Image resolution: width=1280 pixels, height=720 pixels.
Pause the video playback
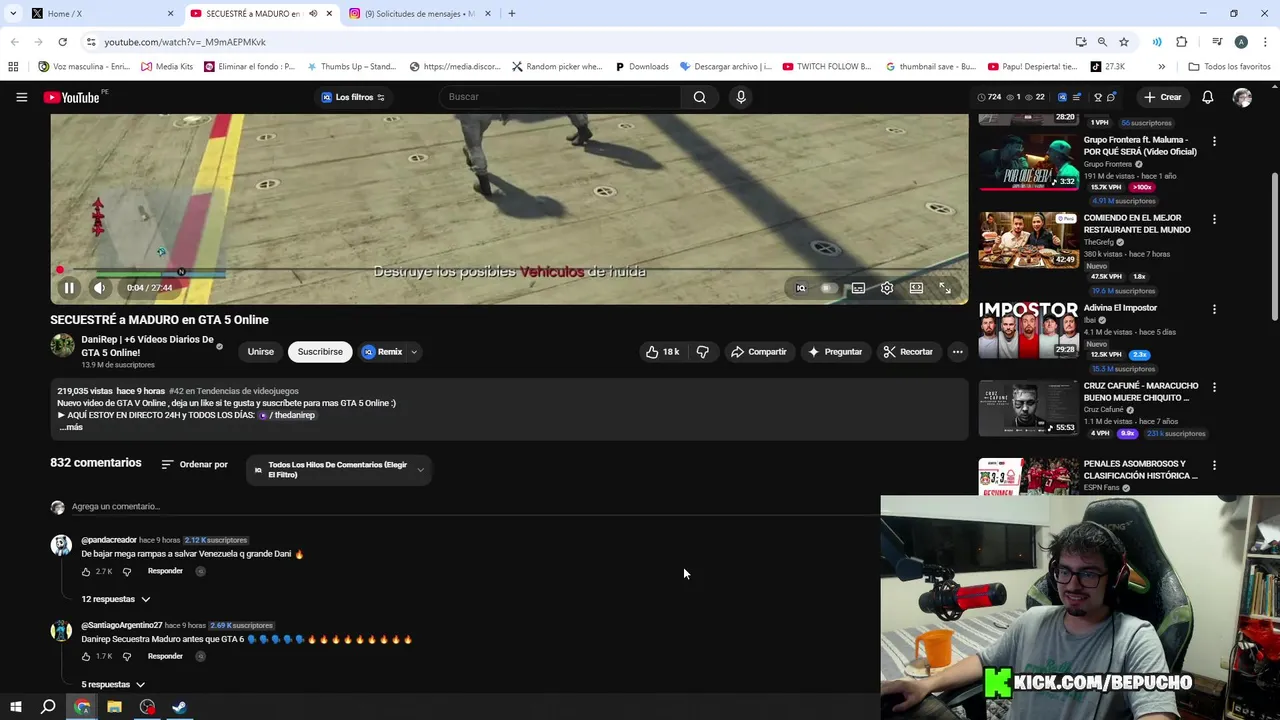pyautogui.click(x=69, y=288)
